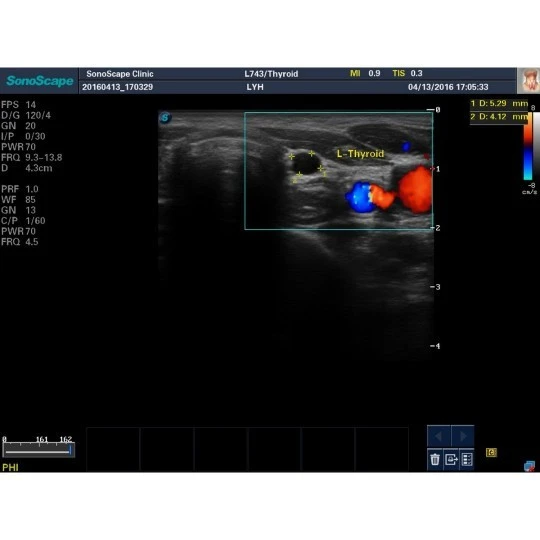Screen dimensions: 540x540
Task: Go to previous thumbnail page arrow
Action: [x=439, y=436]
